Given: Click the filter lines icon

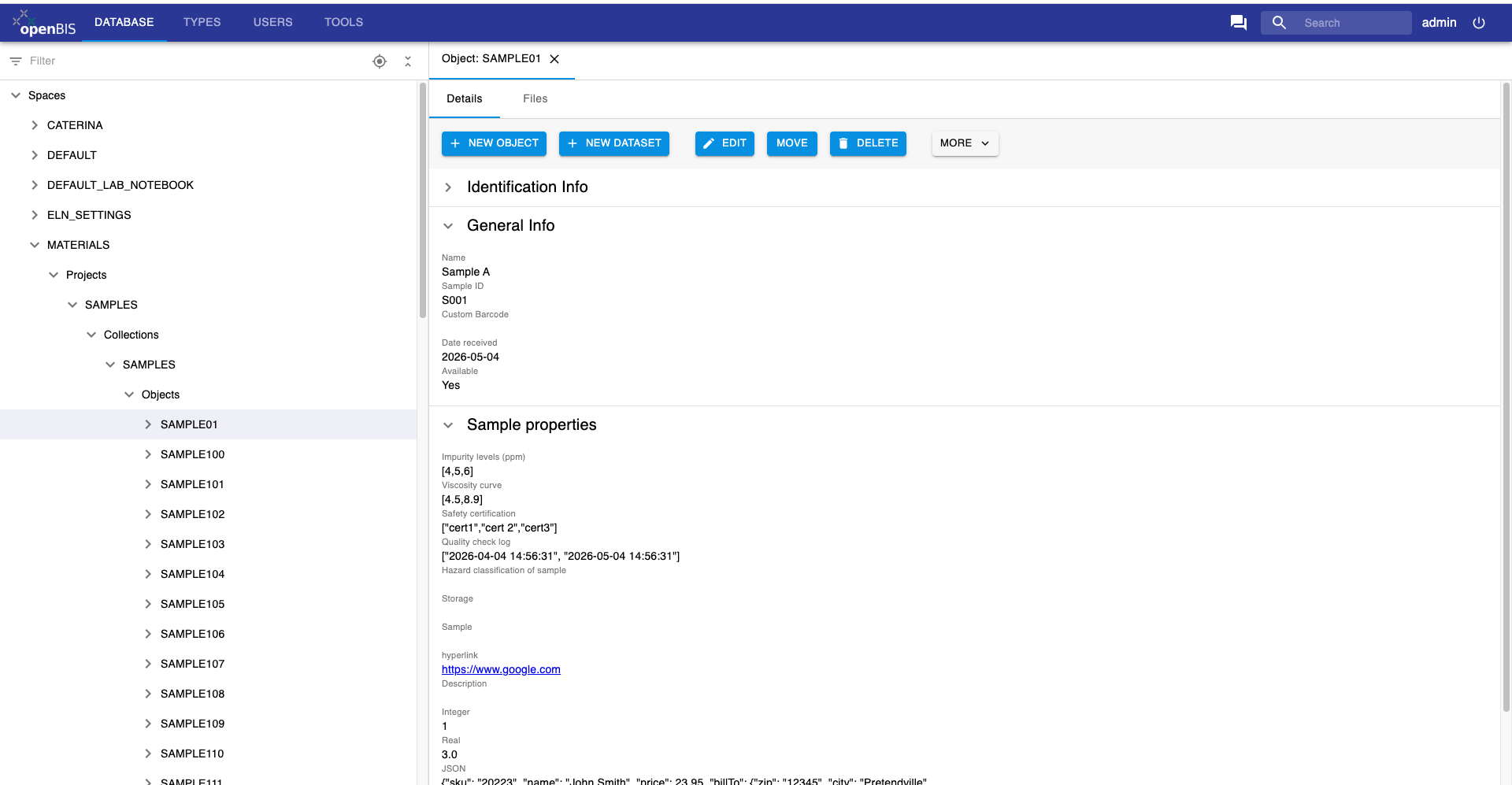Looking at the screenshot, I should point(16,61).
